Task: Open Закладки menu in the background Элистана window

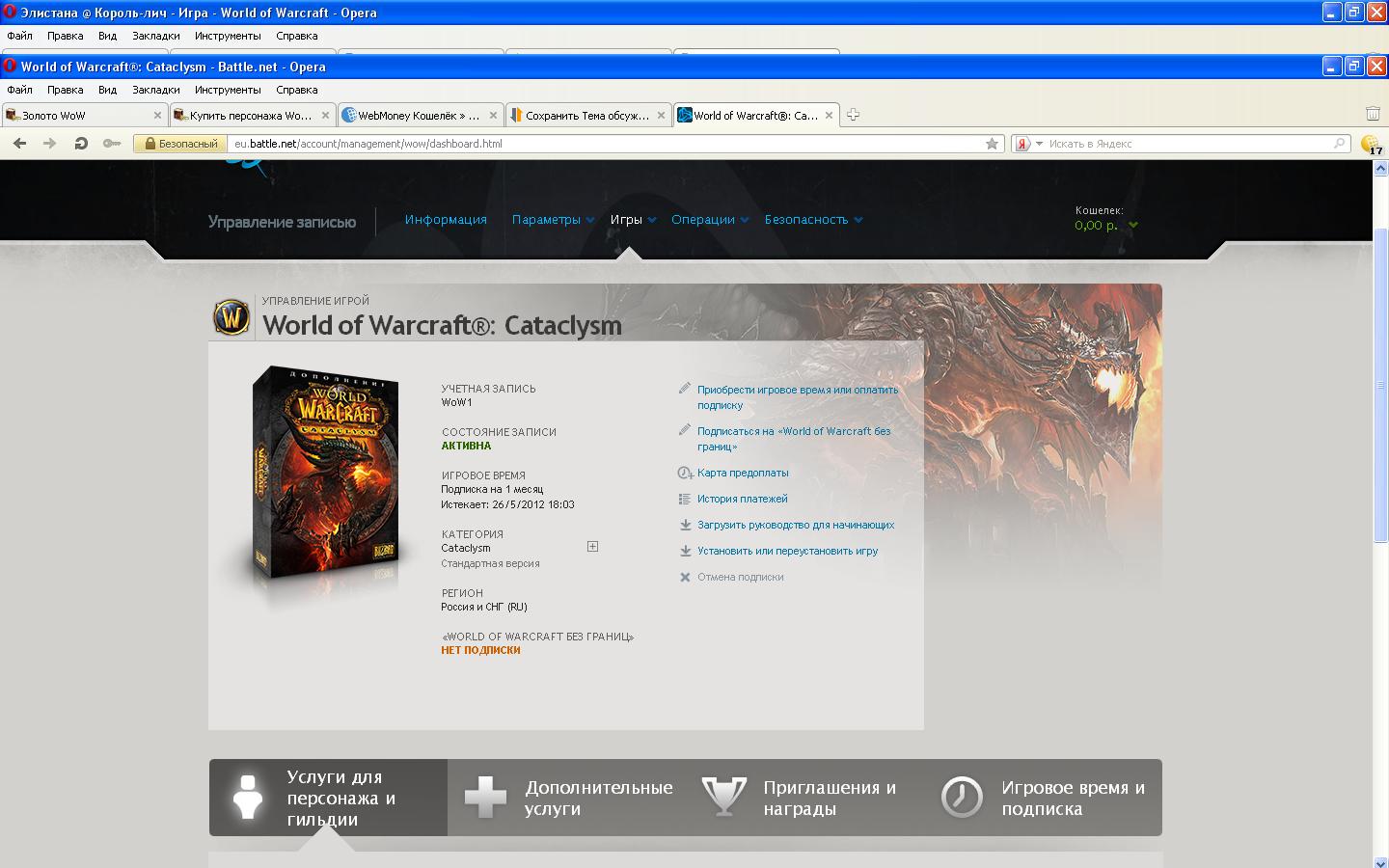Action: coord(155,36)
